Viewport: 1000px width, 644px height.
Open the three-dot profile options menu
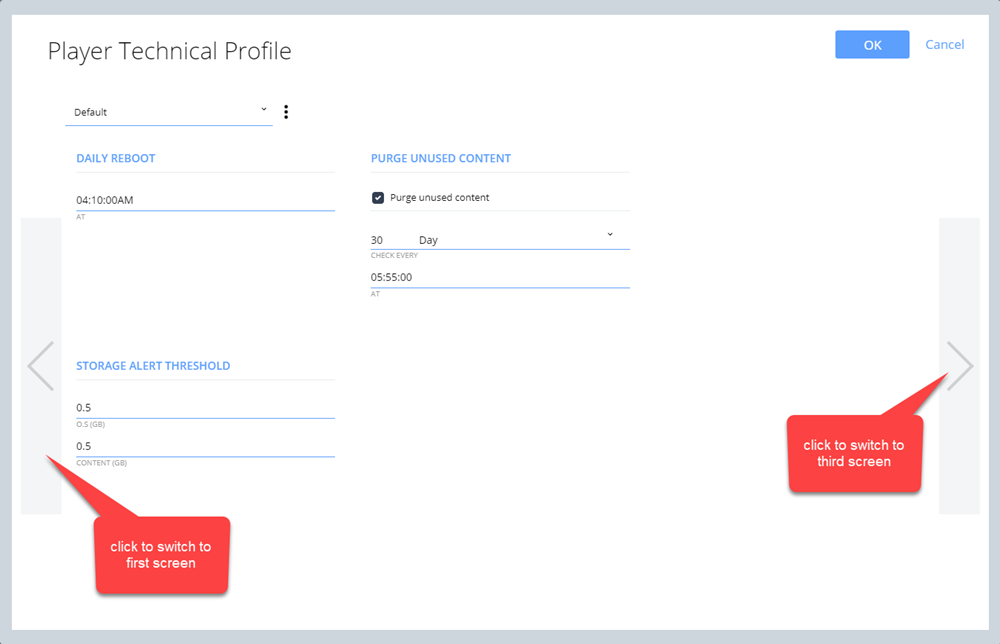(286, 112)
